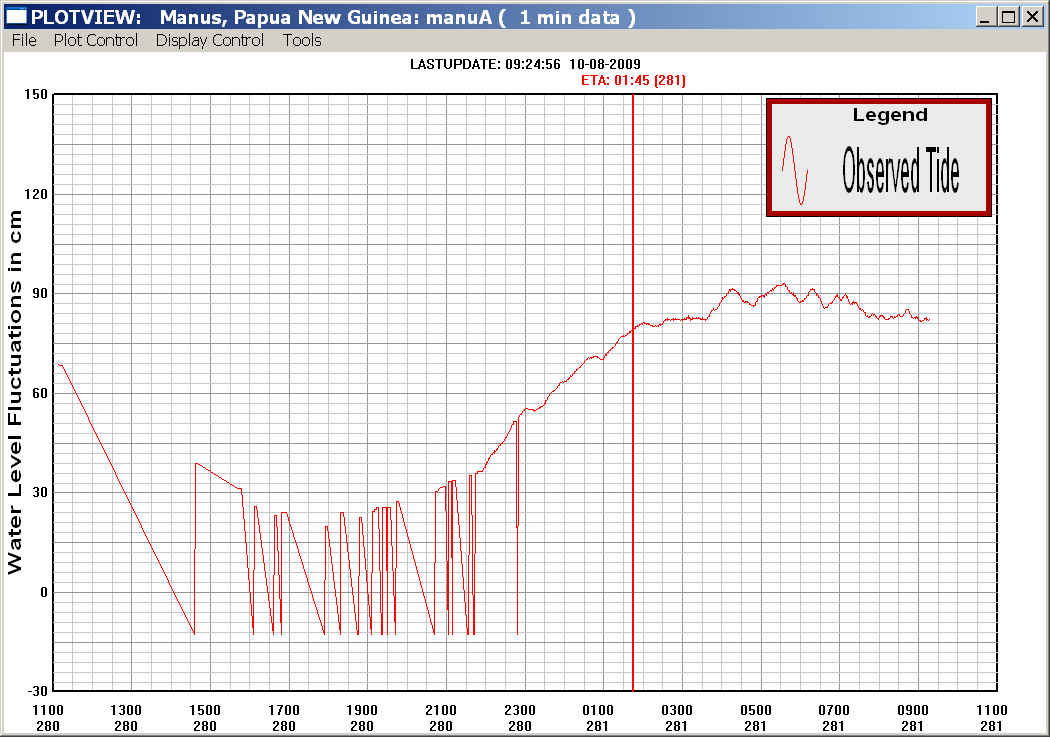Click the LASTUPDATE timestamp text
The image size is (1050, 737).
pyautogui.click(x=525, y=64)
